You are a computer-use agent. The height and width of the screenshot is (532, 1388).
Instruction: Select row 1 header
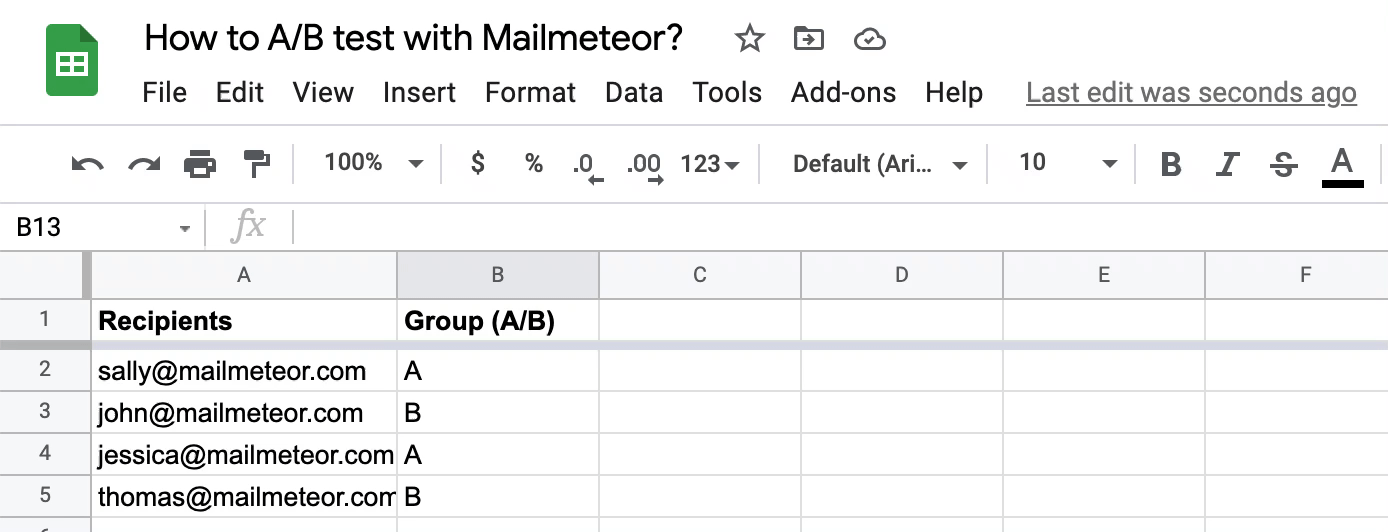[44, 320]
